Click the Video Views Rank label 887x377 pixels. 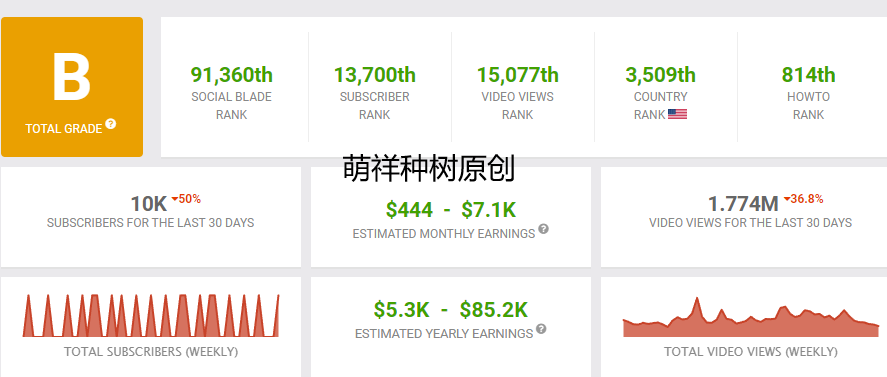pos(518,106)
